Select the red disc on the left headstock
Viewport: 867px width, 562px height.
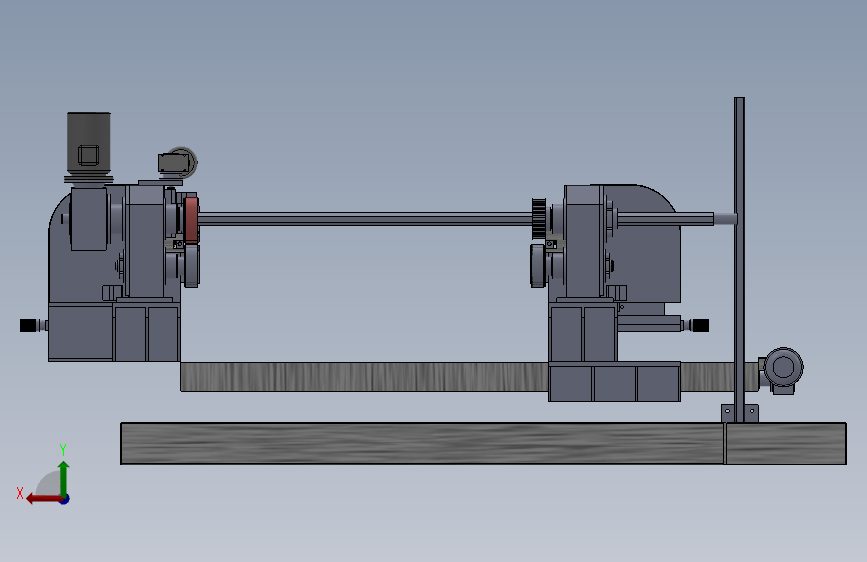191,220
